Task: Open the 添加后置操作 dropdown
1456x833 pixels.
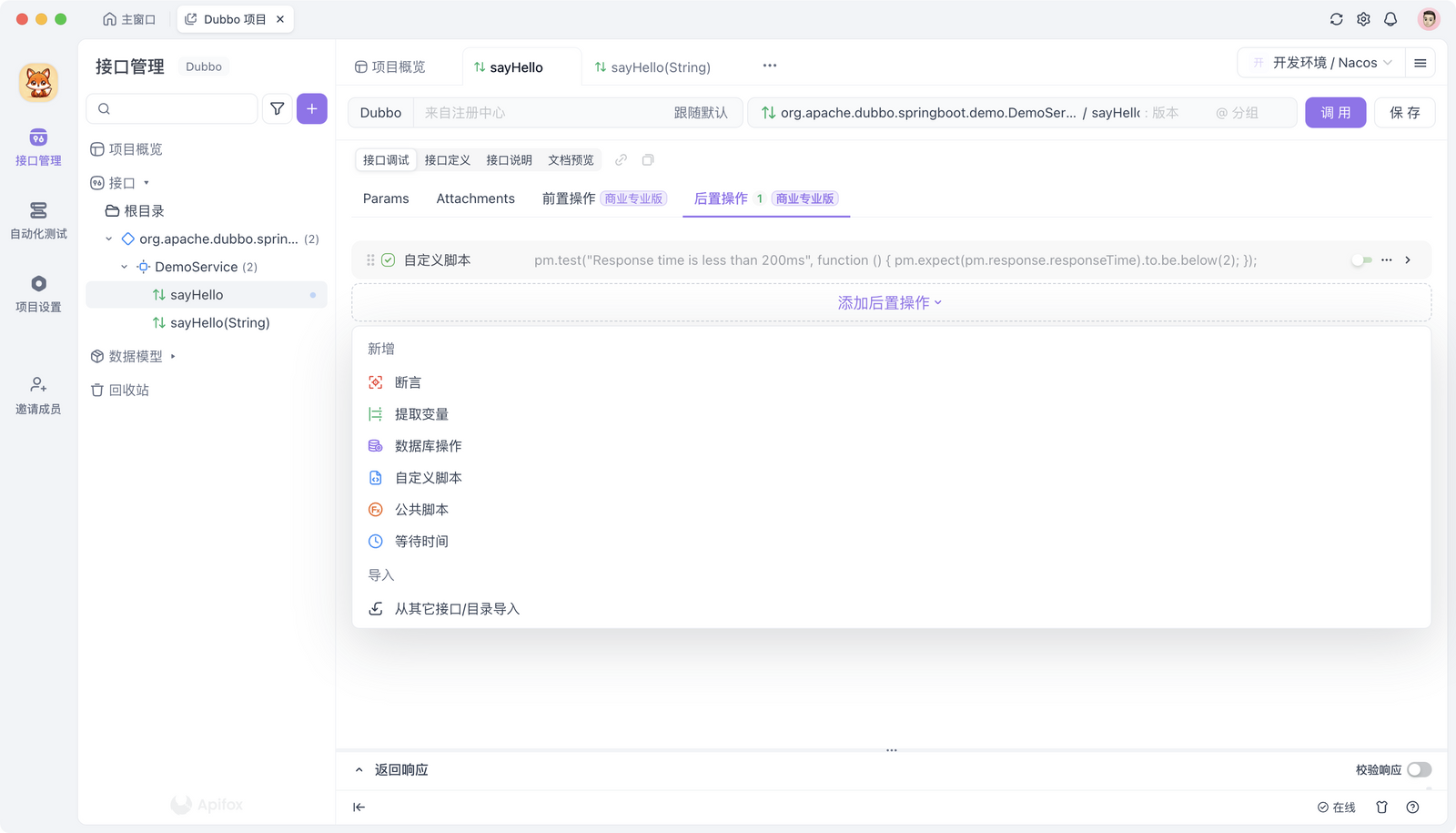Action: [x=890, y=301]
